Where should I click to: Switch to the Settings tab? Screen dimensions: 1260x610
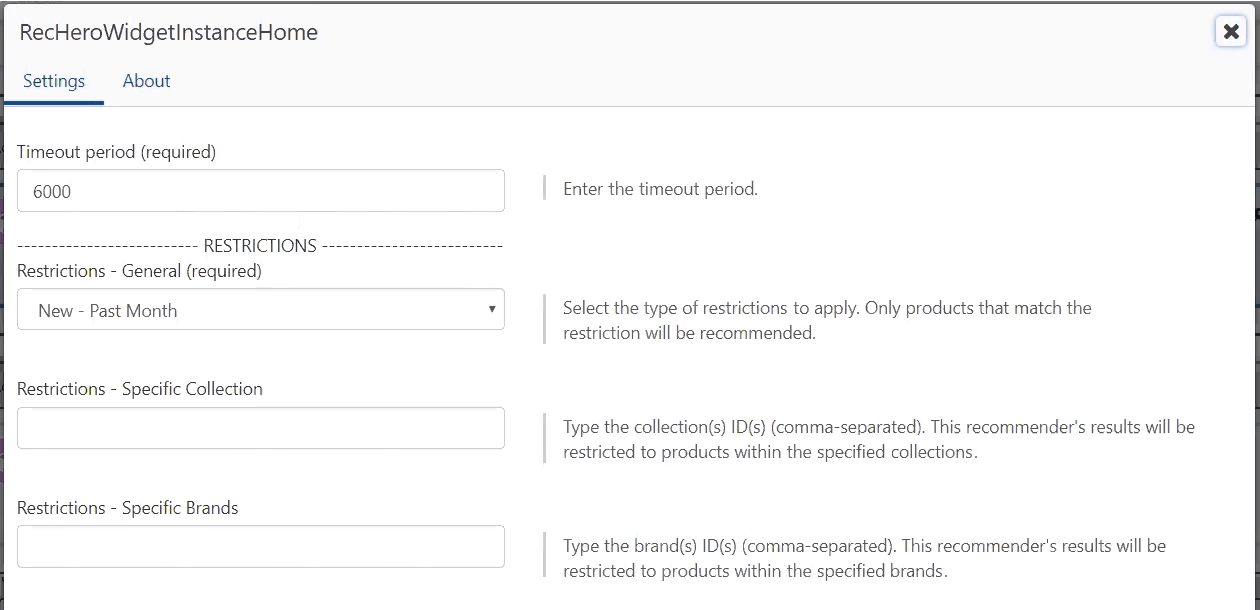tap(54, 81)
